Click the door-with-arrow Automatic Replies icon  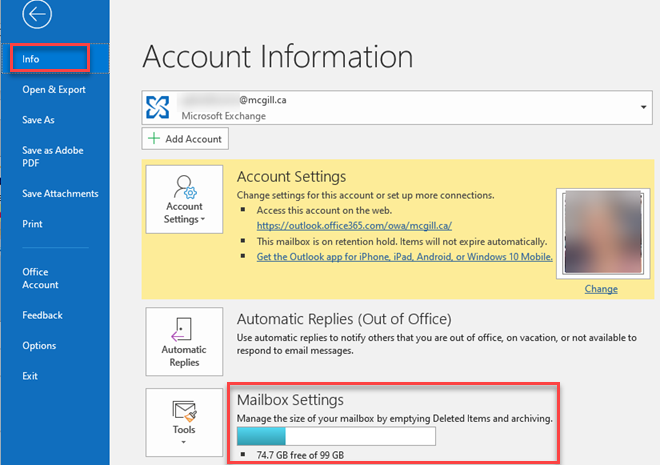pos(182,329)
